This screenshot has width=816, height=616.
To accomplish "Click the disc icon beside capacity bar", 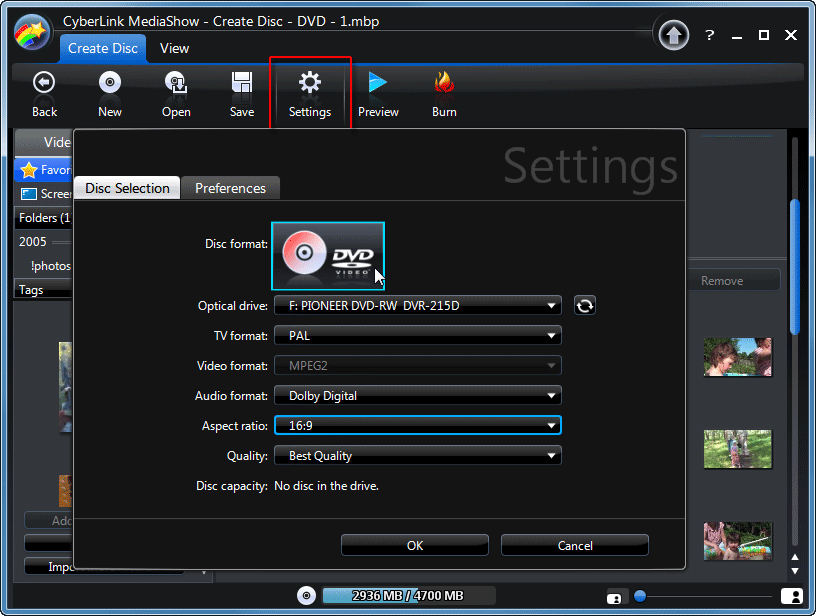I will point(306,595).
